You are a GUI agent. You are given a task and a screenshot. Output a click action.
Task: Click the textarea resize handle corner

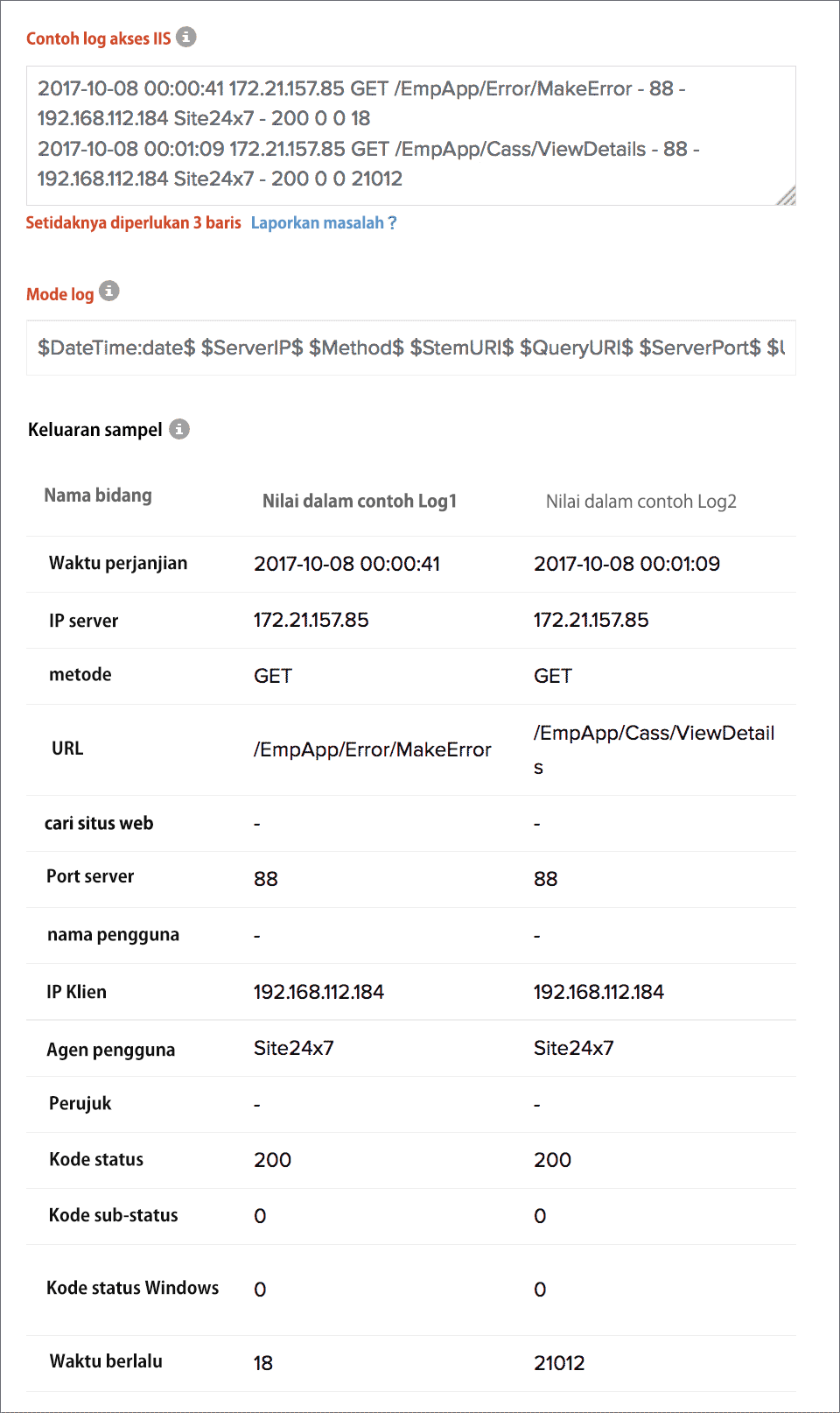click(786, 196)
